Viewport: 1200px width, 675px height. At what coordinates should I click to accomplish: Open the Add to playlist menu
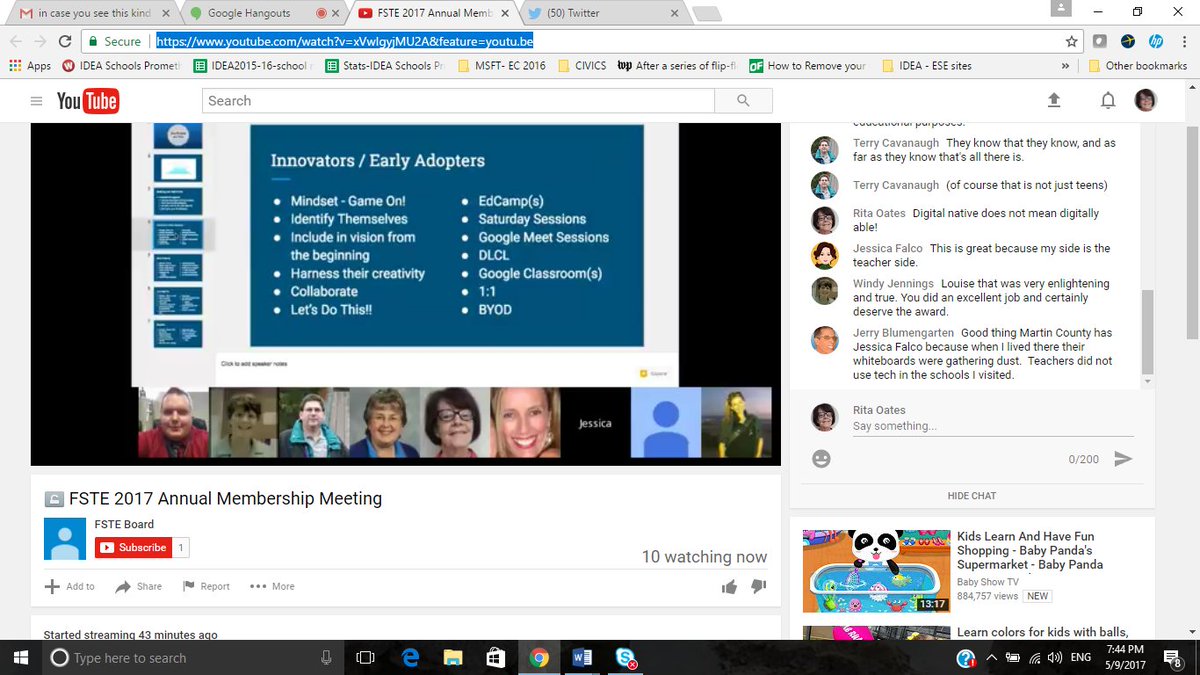click(69, 587)
